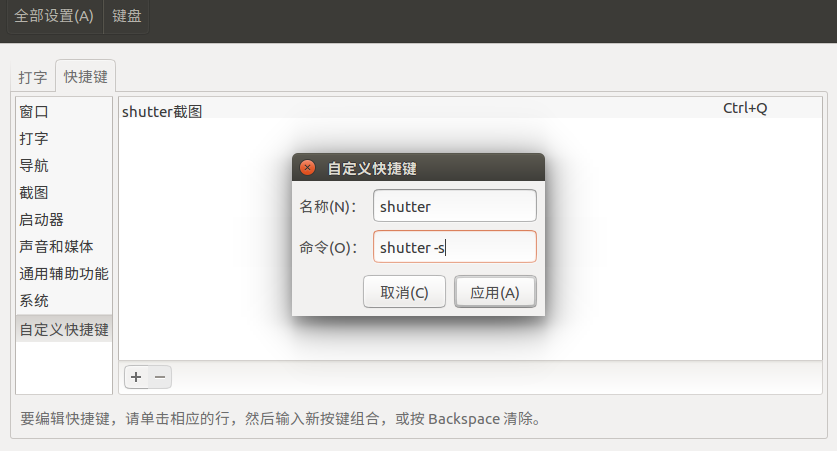Select the shutter截图 shortcut row

[x=470, y=108]
